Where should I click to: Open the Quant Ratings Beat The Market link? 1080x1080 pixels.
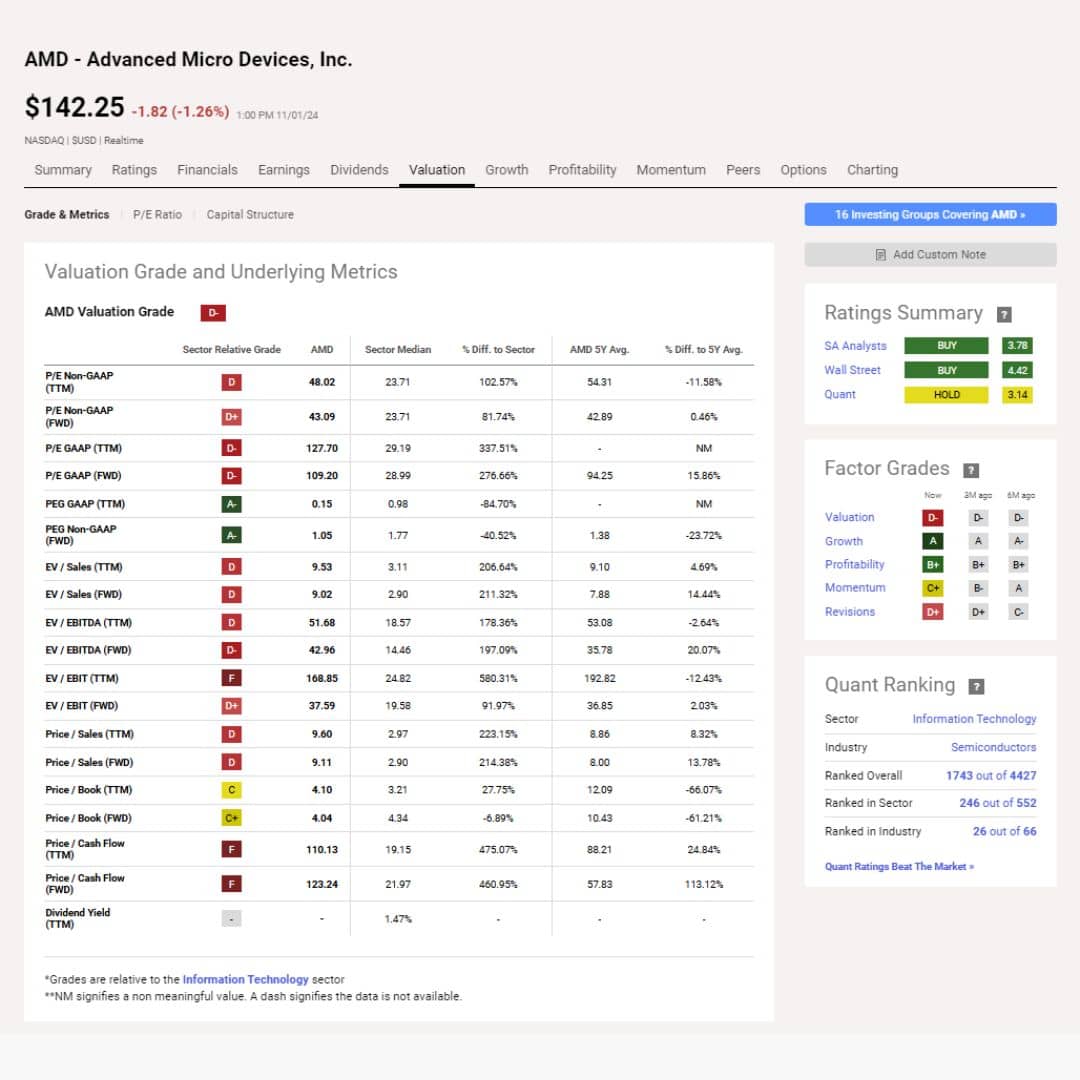[x=899, y=866]
